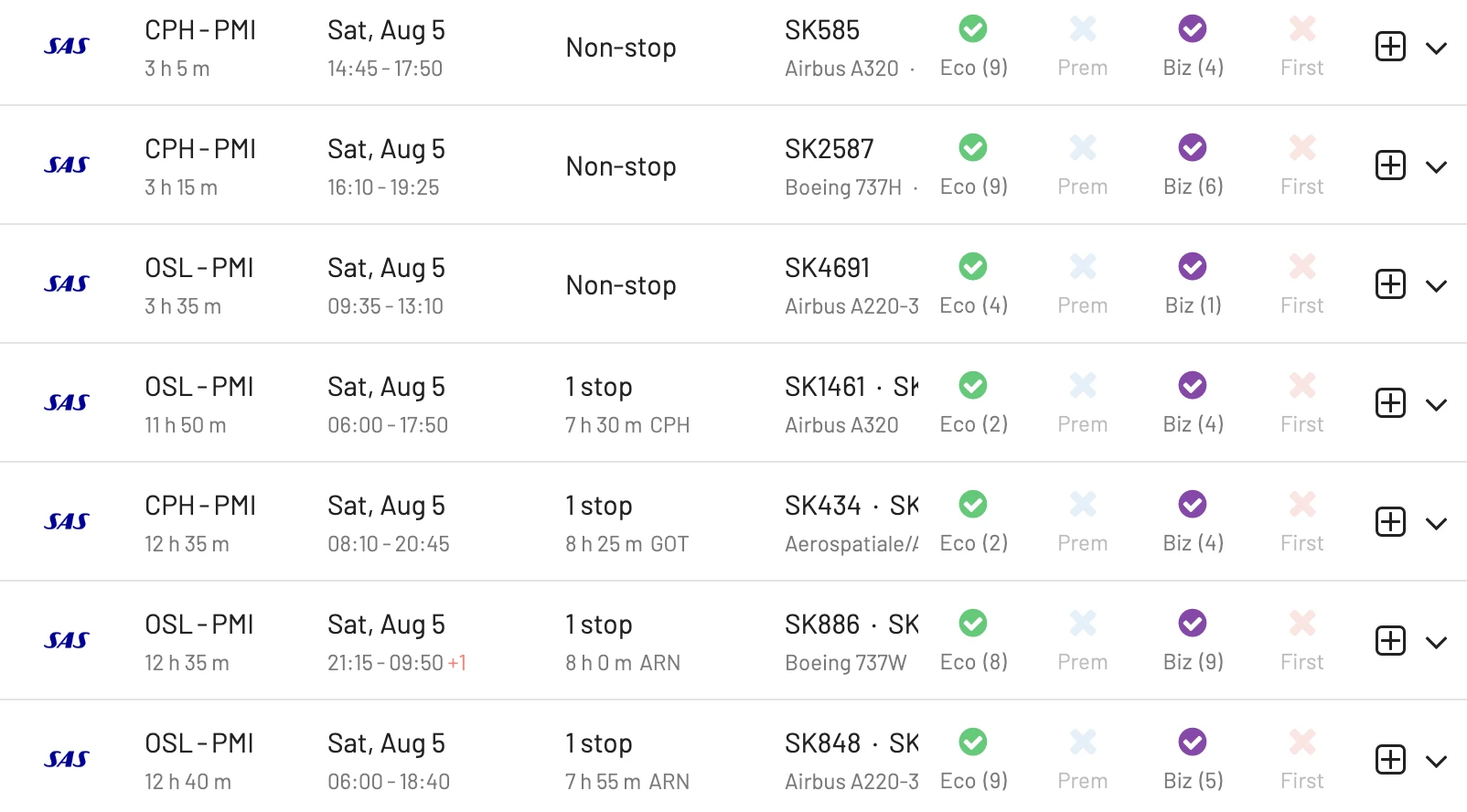Click the plus icon for flight SK2587
Image resolution: width=1467 pixels, height=812 pixels.
[x=1390, y=166]
